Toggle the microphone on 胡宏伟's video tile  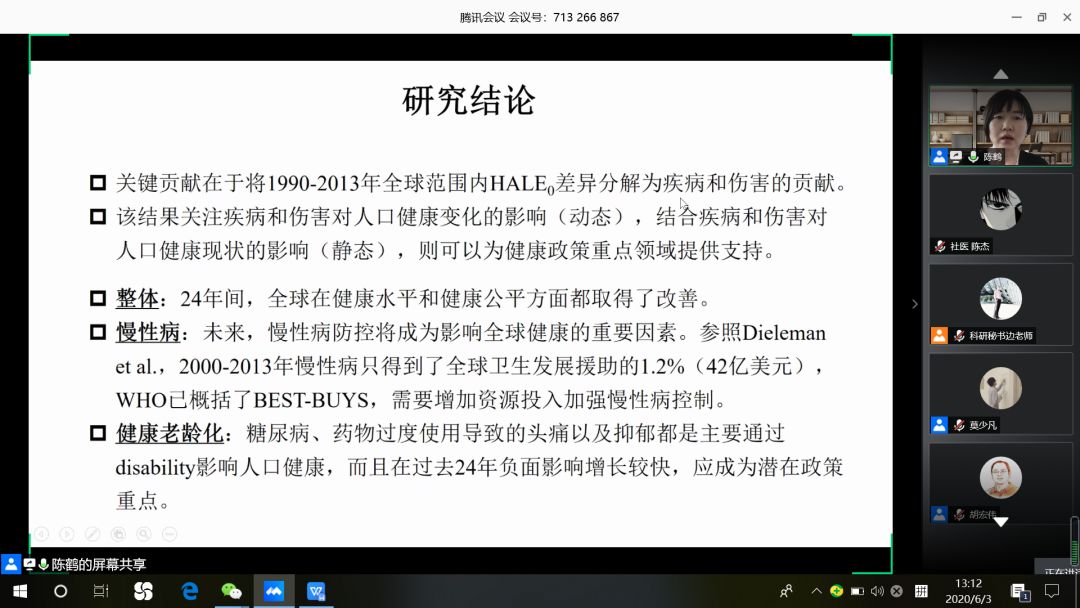click(x=959, y=512)
